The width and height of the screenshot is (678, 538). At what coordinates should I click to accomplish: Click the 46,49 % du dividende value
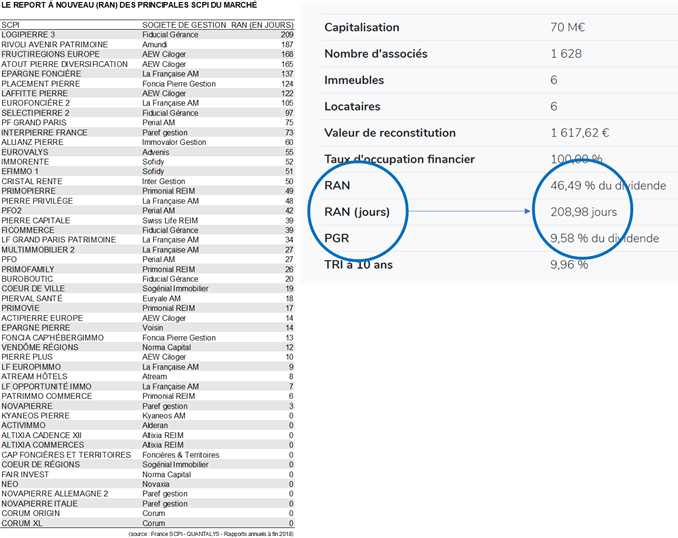tap(608, 186)
